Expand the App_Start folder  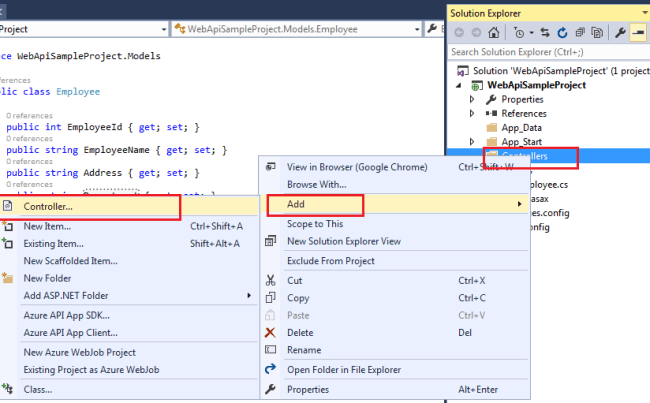click(x=472, y=142)
